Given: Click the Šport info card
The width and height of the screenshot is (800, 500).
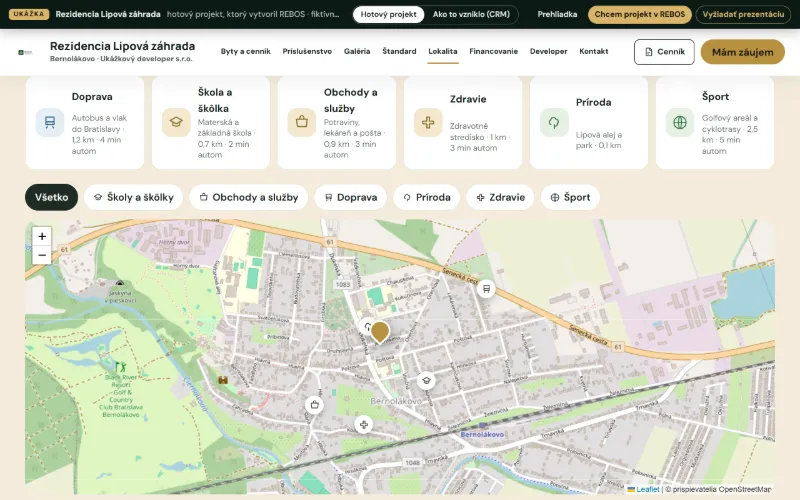Looking at the screenshot, I should point(715,122).
